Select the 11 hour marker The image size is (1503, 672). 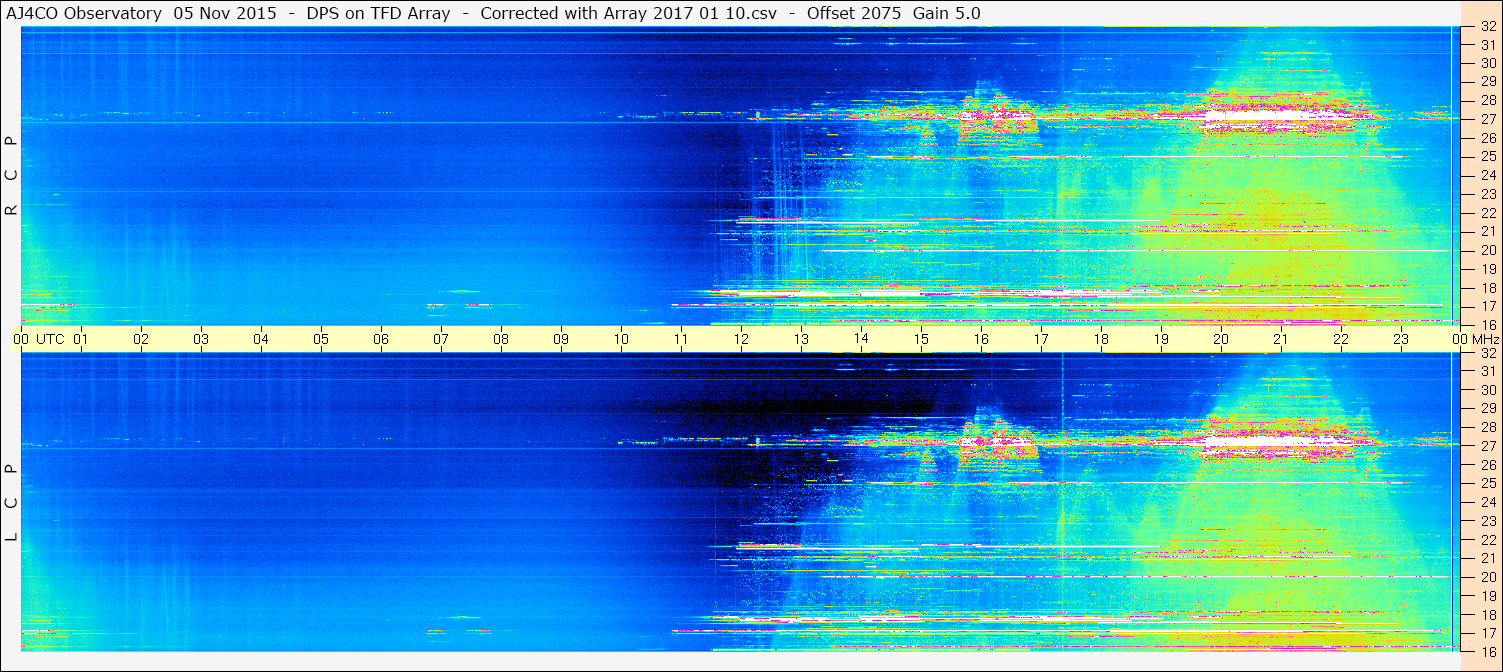point(681,339)
